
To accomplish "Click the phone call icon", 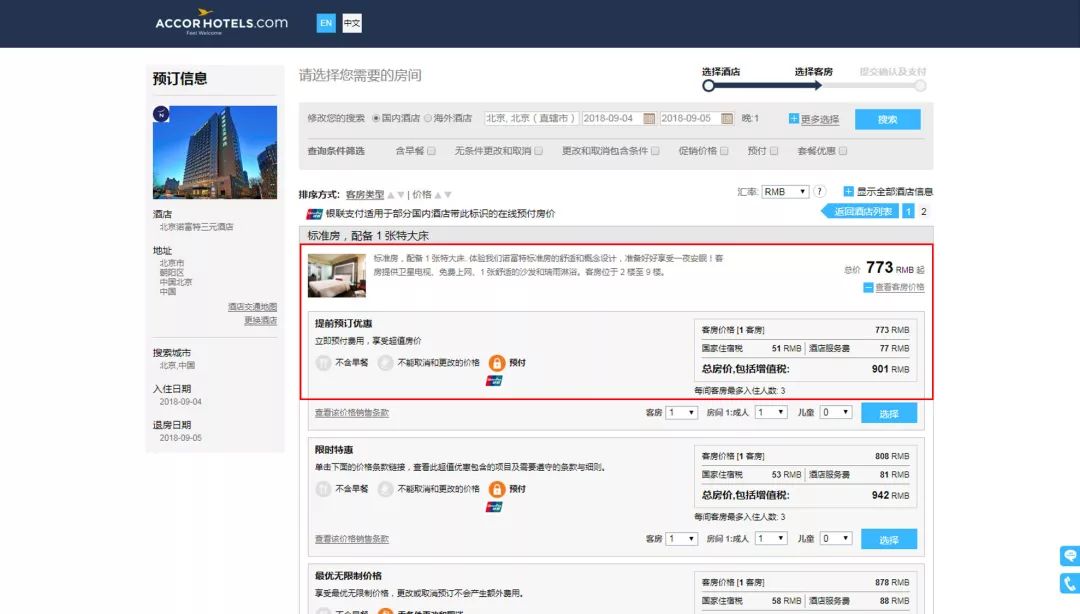I will [1069, 583].
